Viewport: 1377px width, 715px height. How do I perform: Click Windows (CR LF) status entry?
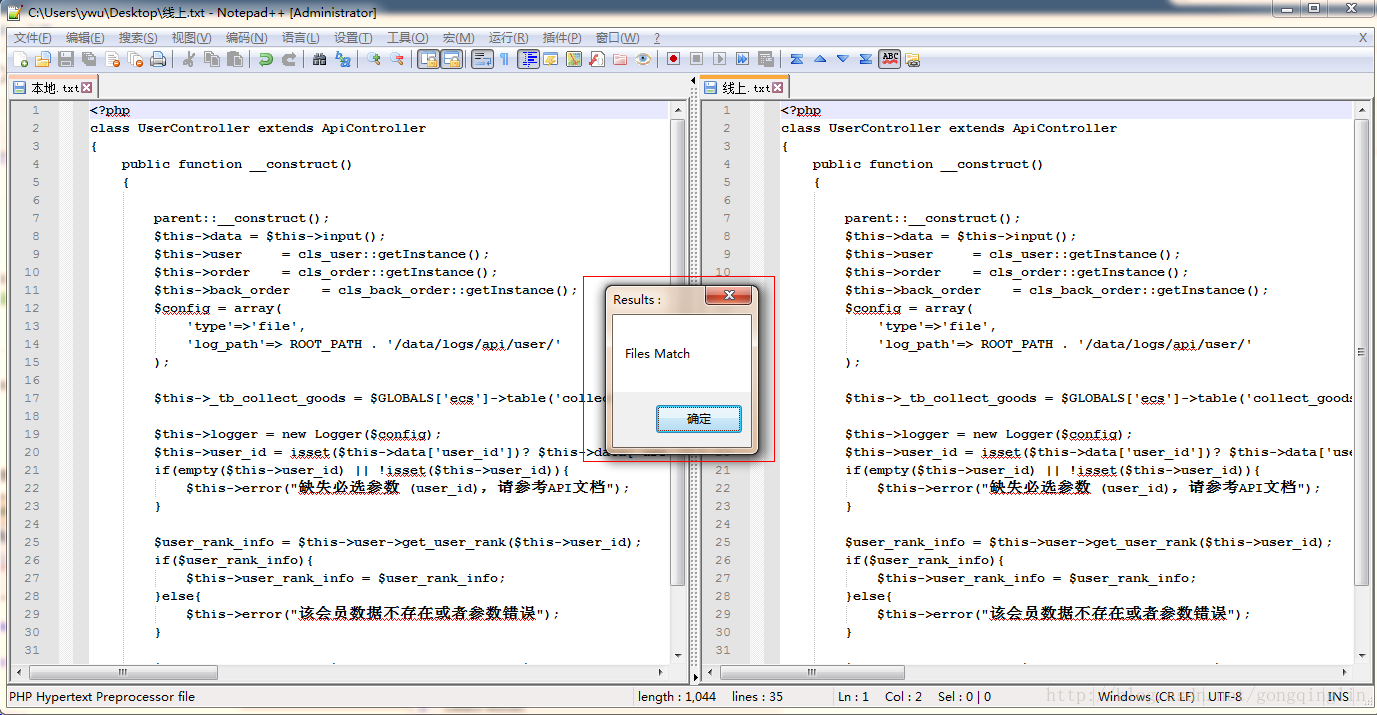pyautogui.click(x=1146, y=697)
